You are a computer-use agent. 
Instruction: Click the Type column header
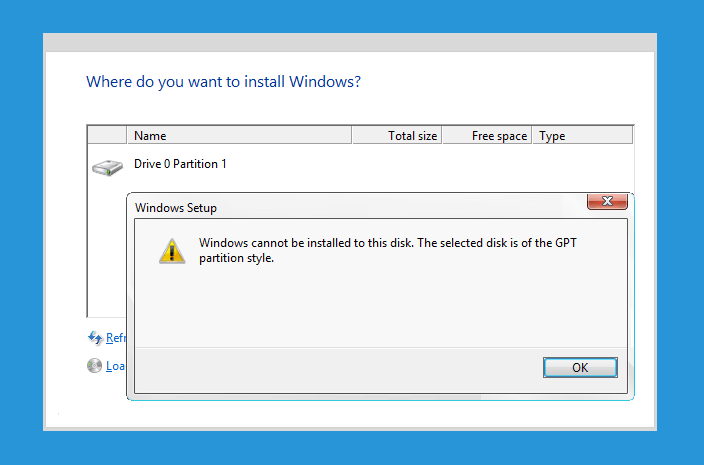(x=582, y=136)
